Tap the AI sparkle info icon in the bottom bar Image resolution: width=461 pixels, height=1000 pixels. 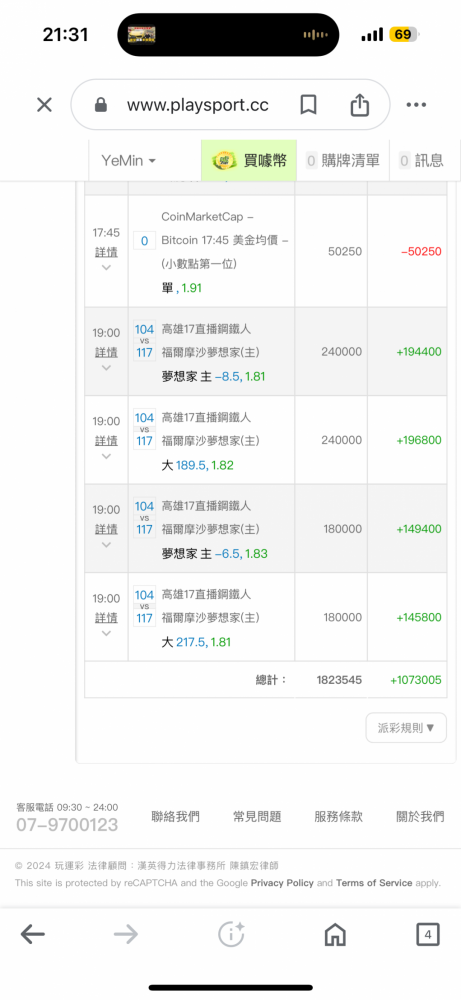[x=231, y=934]
